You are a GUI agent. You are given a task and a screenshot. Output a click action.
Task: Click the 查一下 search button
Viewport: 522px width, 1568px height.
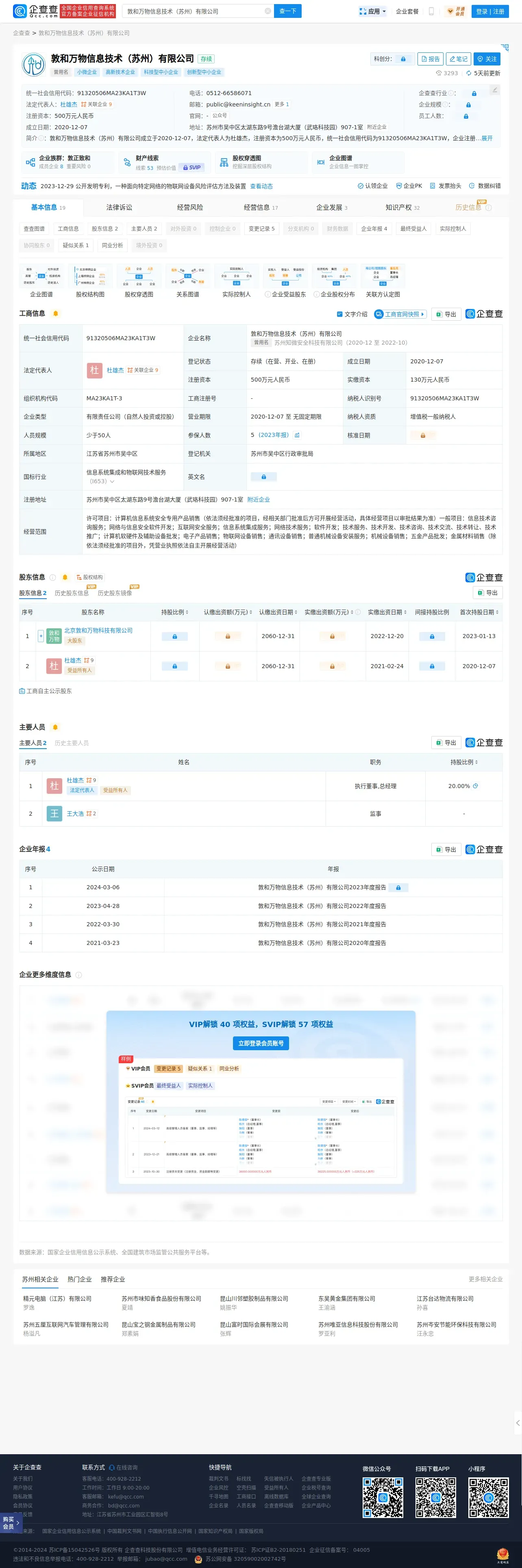click(287, 11)
